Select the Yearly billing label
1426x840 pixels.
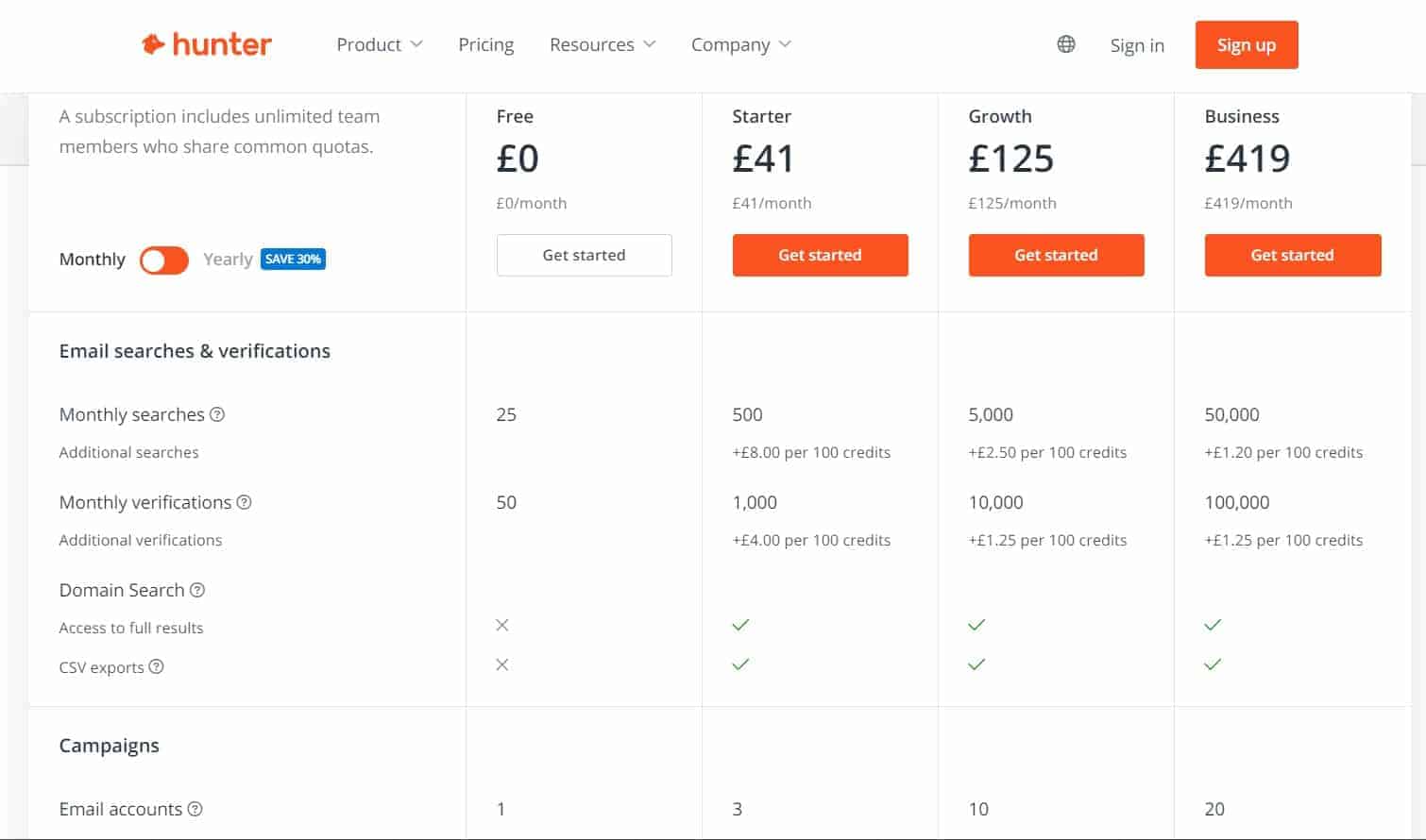pos(228,259)
